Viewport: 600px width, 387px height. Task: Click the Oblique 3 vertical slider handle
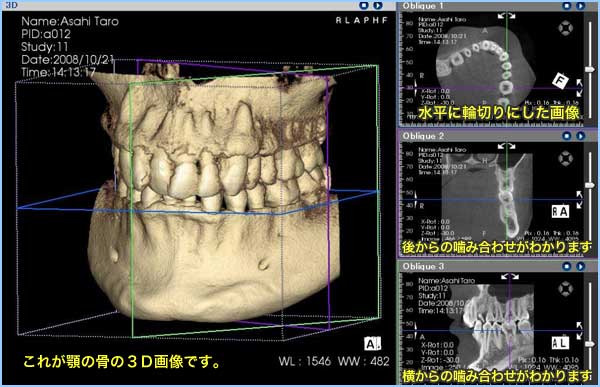[590, 344]
